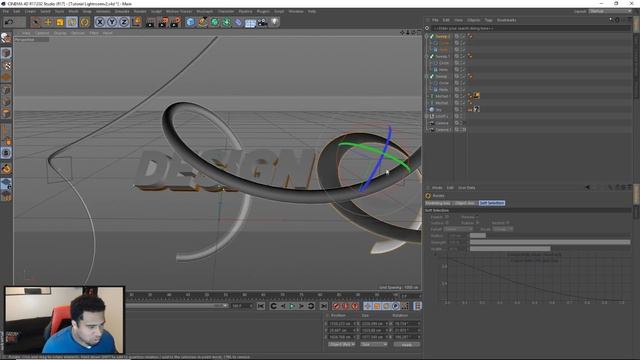
Task: Switch to Polygons mode in sidebar
Action: point(6,113)
